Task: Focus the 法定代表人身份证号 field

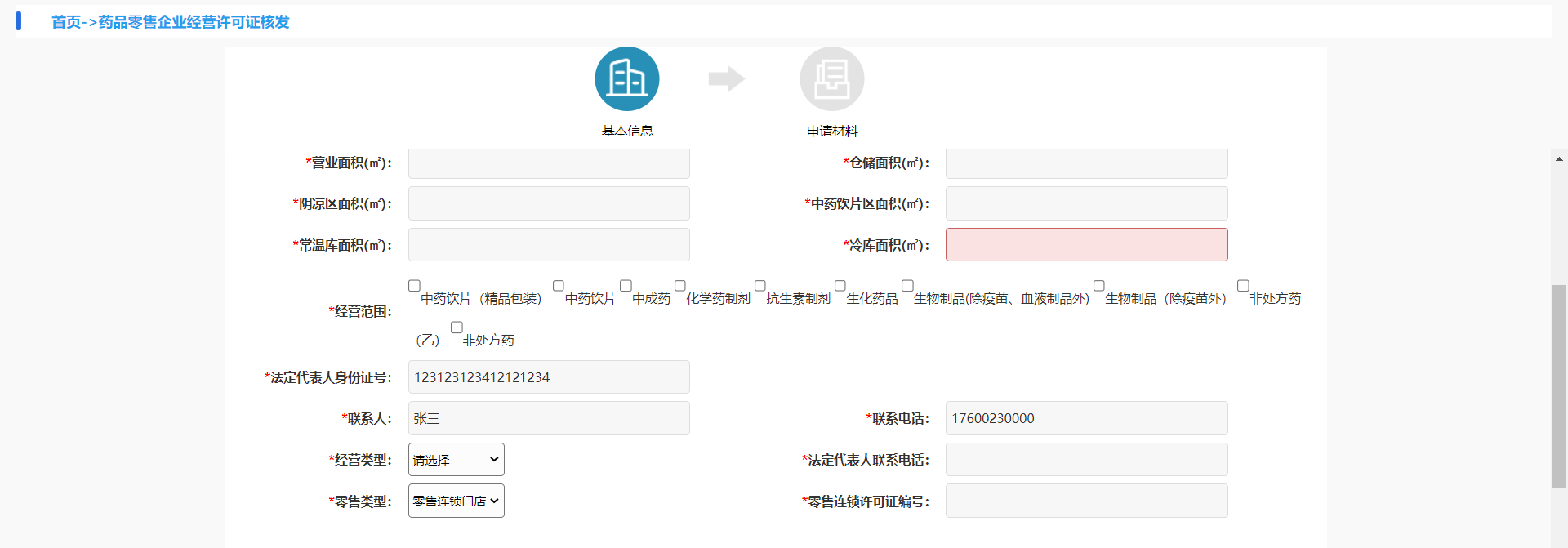Action: click(x=549, y=377)
